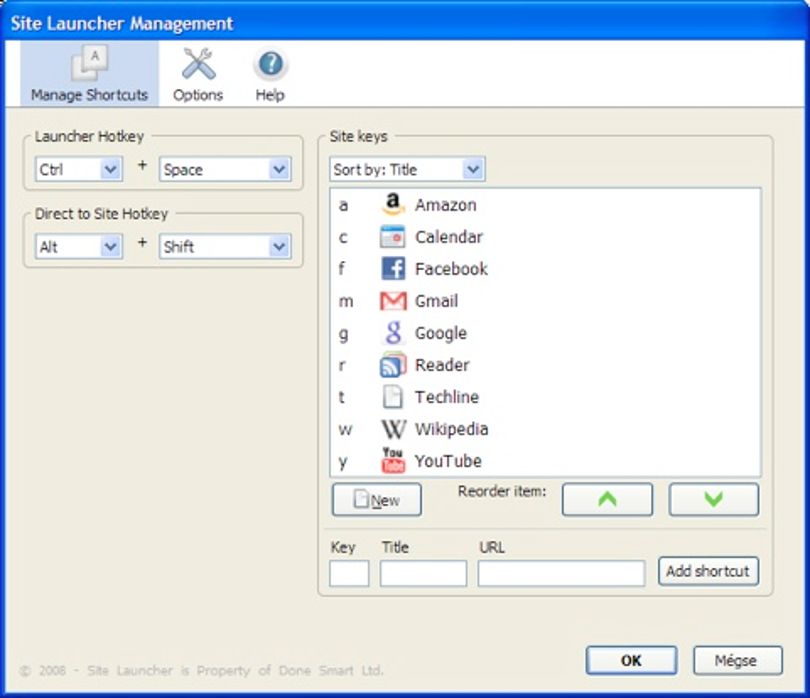The height and width of the screenshot is (698, 810).
Task: Click the Add shortcut button
Action: [708, 571]
